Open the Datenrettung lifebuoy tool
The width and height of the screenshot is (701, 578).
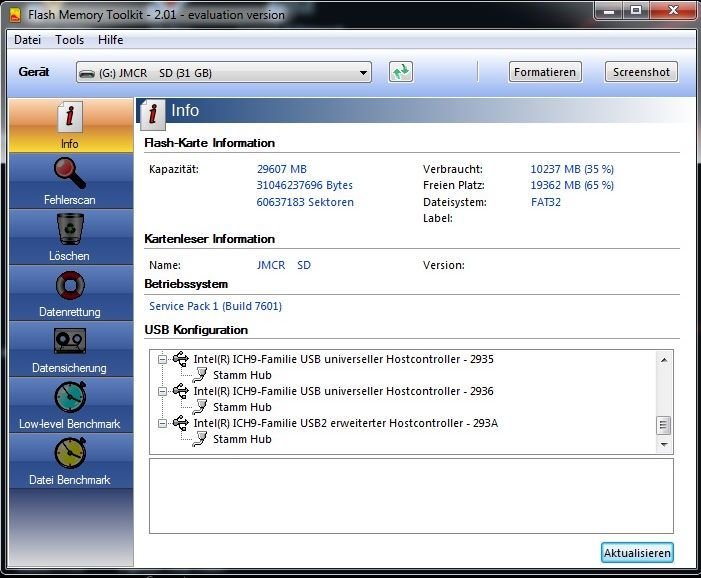(70, 293)
